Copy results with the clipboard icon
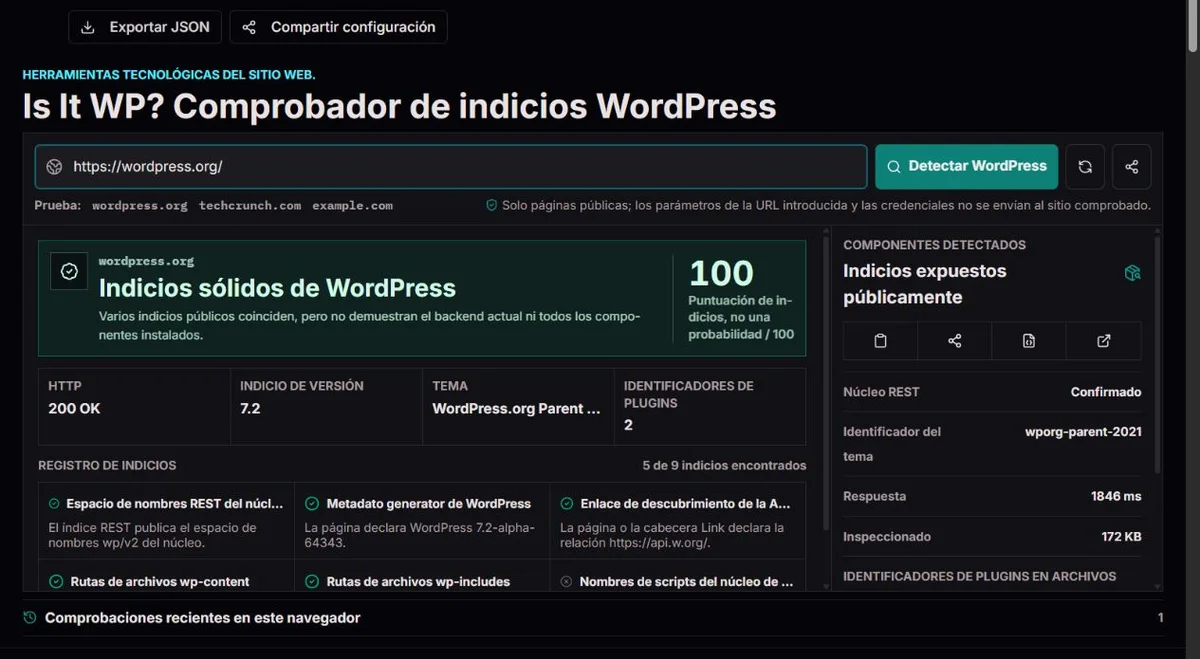This screenshot has width=1200, height=659. (x=880, y=341)
